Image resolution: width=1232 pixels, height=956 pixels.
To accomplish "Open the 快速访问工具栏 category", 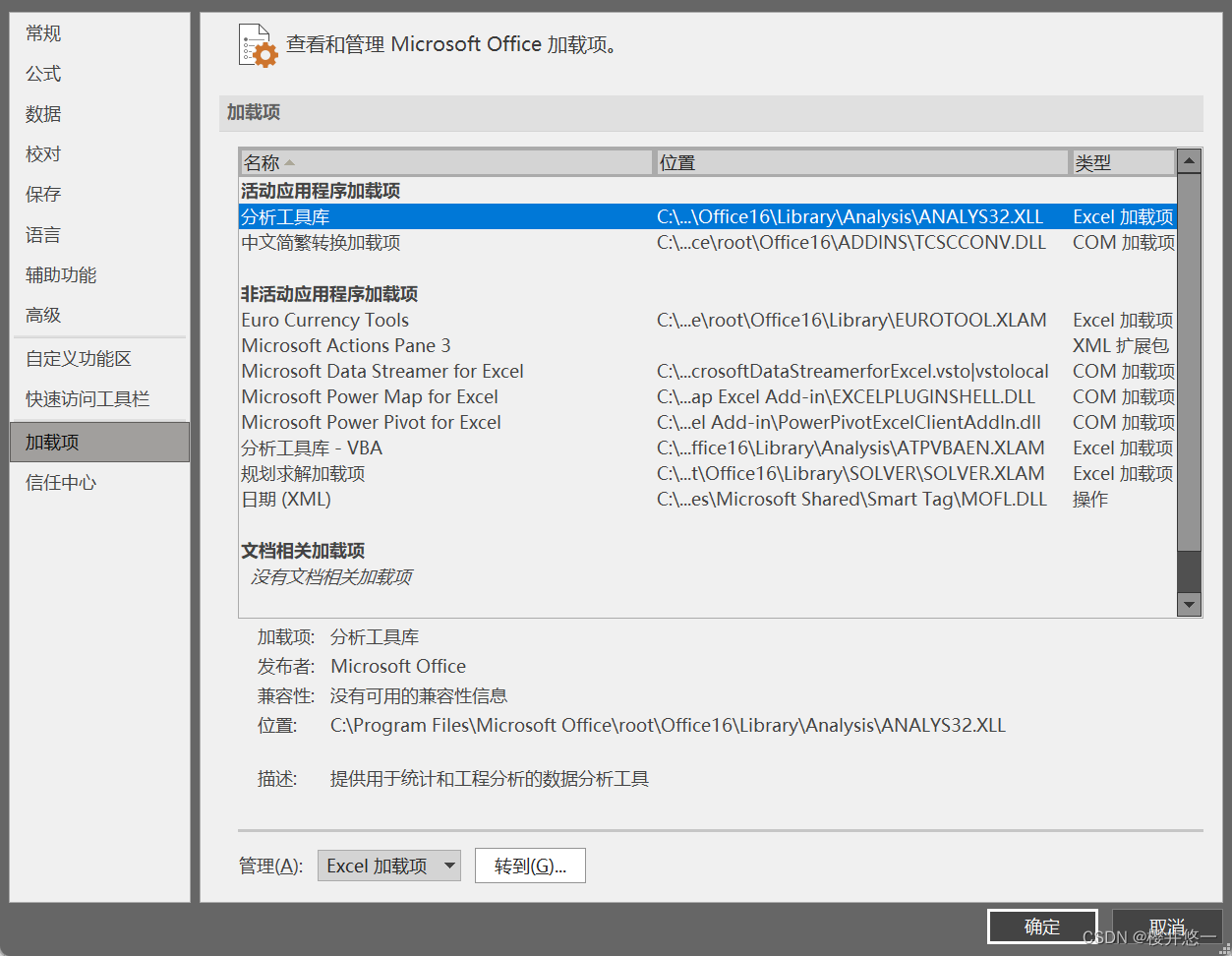I will click(x=88, y=399).
